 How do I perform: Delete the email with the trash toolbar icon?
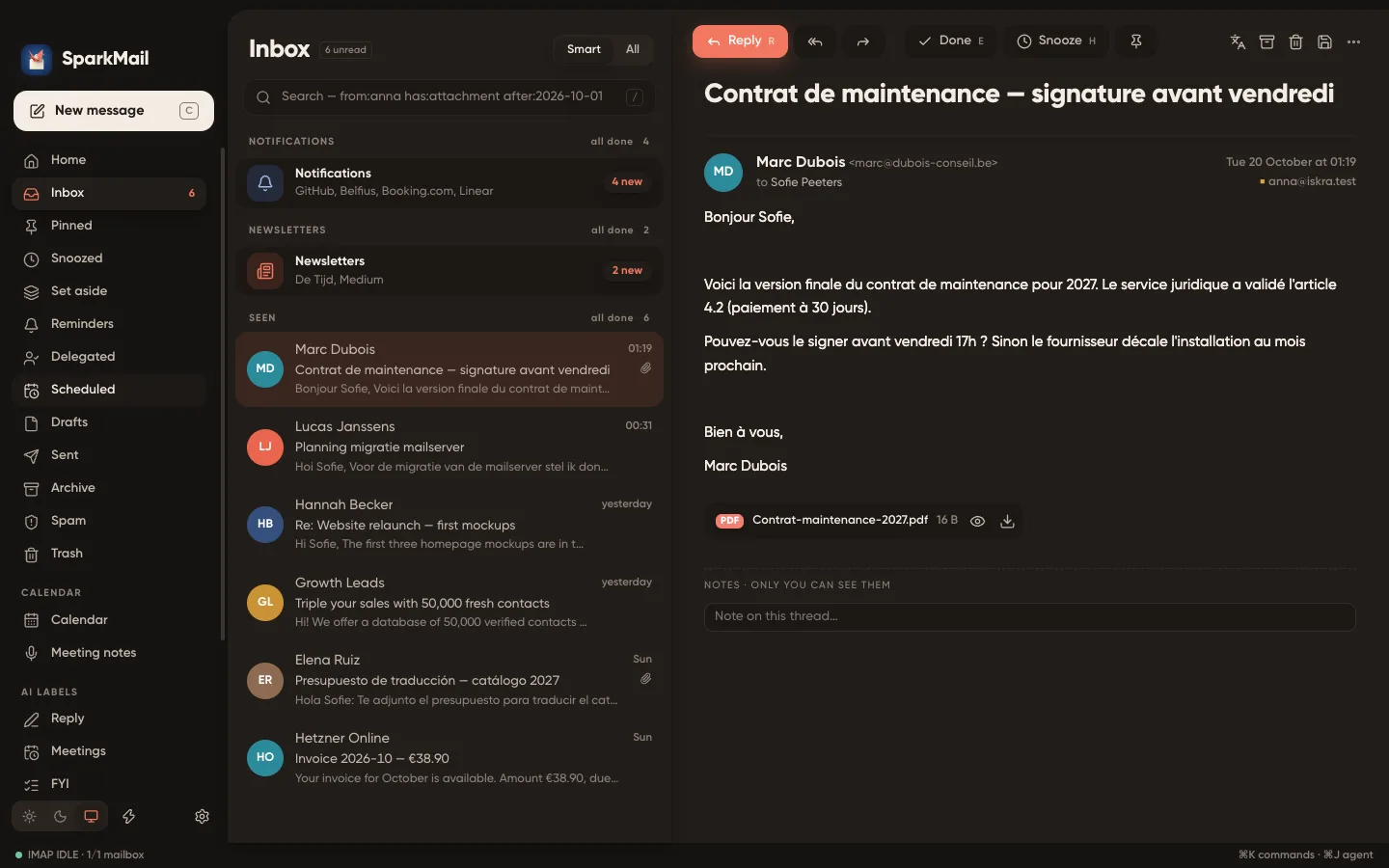pos(1295,41)
